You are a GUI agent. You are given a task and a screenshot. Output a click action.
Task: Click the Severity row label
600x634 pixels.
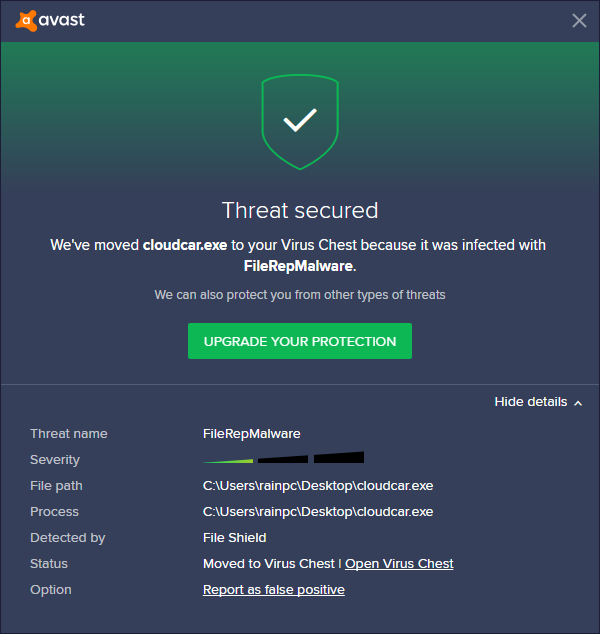(x=55, y=460)
